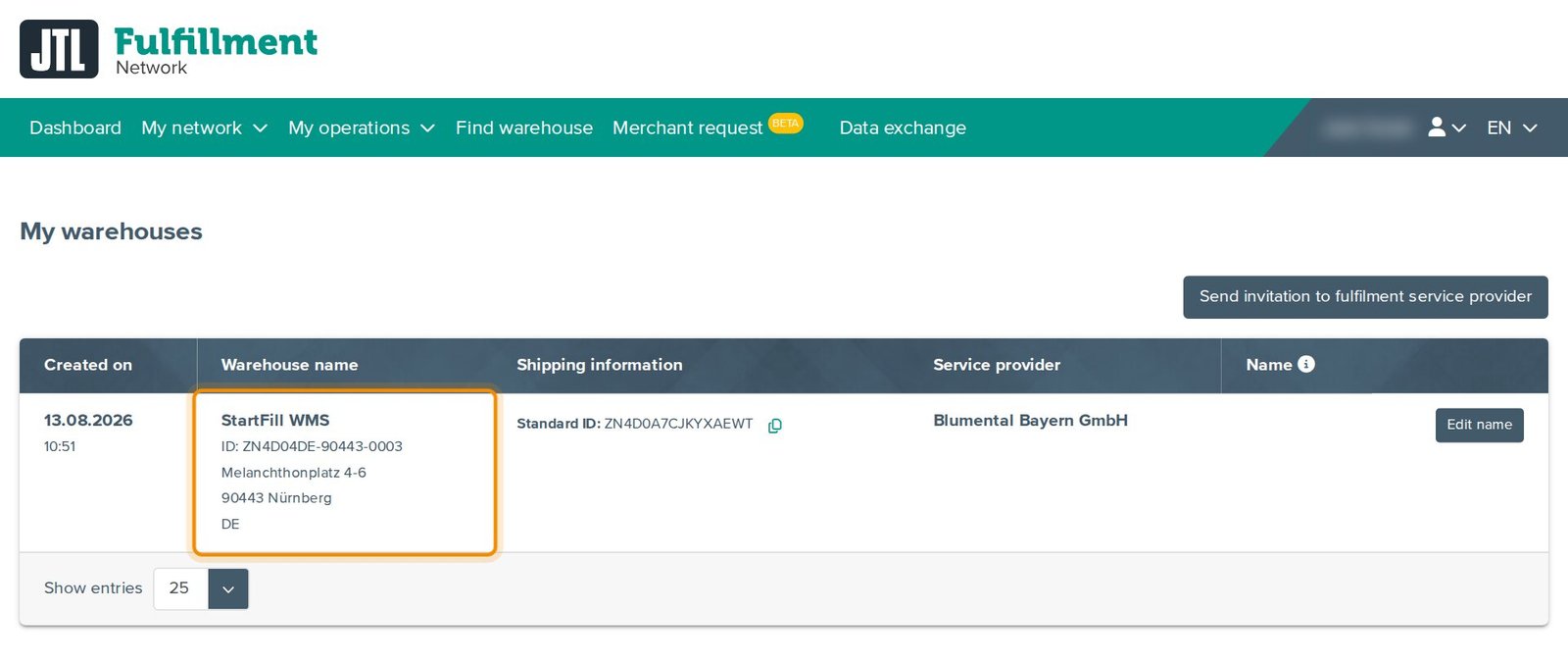Click the Warehouse name column header
Screen dimensions: 1568x662
(x=289, y=365)
